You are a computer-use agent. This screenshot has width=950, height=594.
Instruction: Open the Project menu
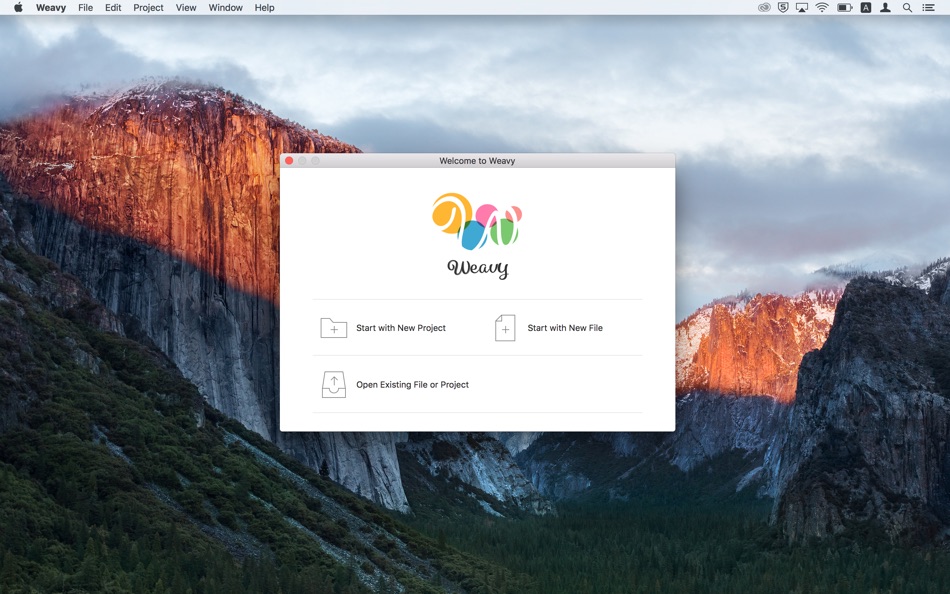(148, 7)
